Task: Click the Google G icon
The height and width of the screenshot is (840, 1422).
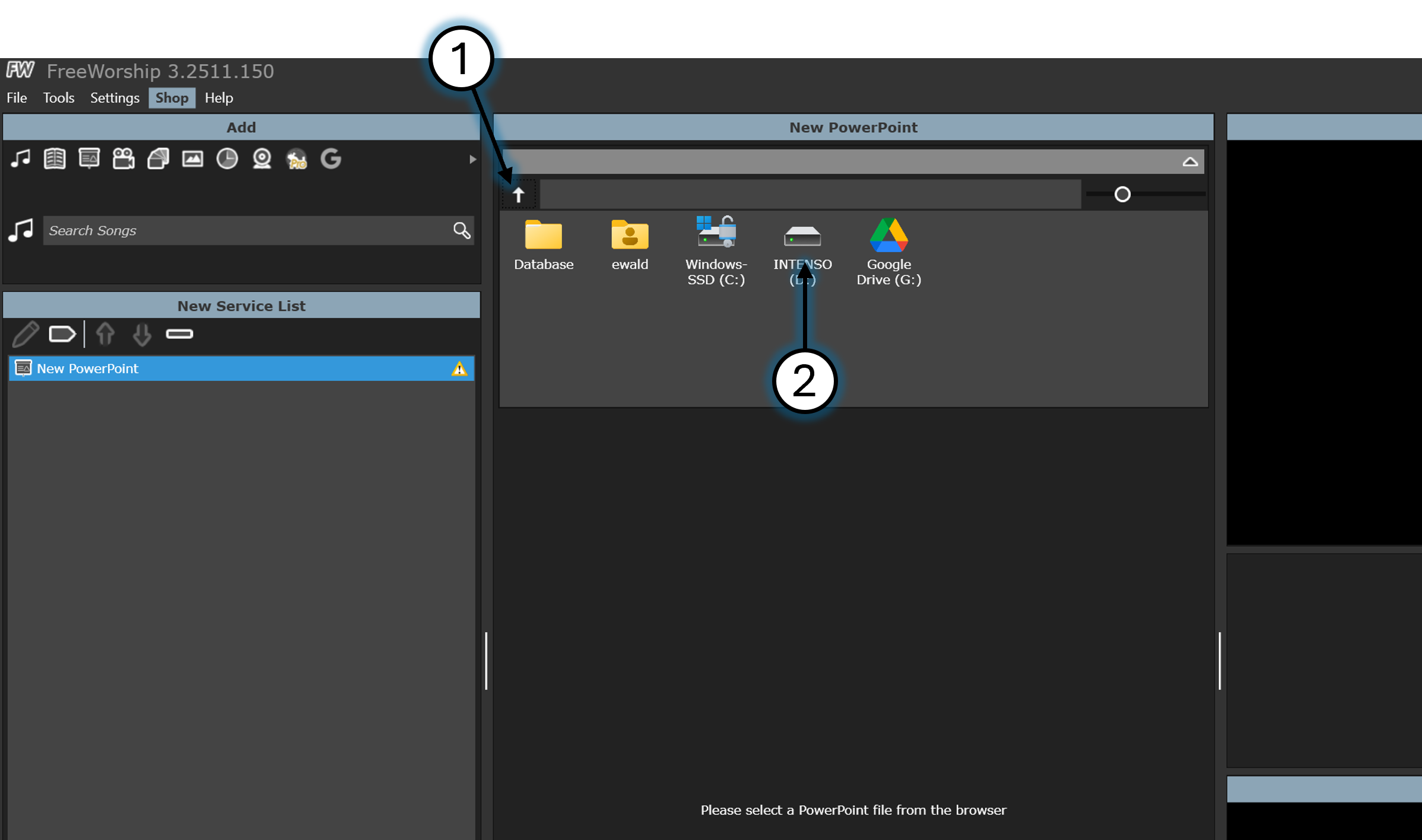Action: (331, 159)
